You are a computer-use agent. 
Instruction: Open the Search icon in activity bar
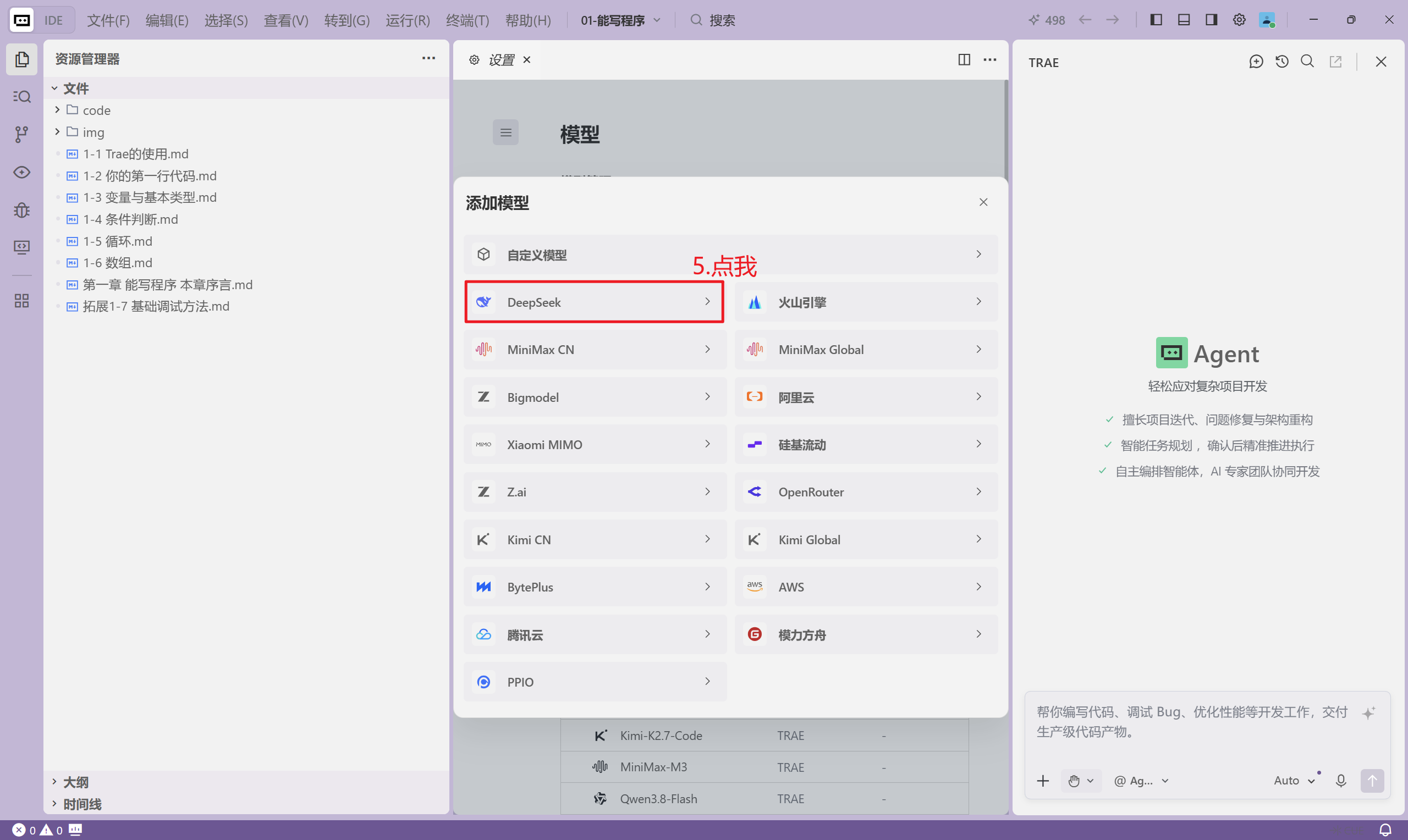tap(21, 97)
